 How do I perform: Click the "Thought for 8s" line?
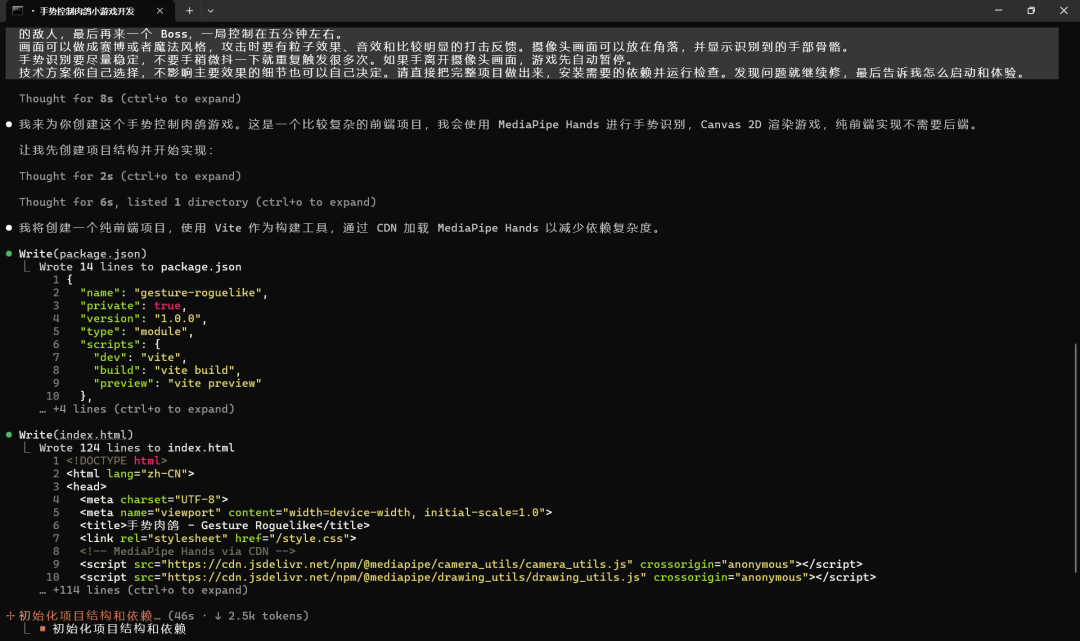coord(130,99)
